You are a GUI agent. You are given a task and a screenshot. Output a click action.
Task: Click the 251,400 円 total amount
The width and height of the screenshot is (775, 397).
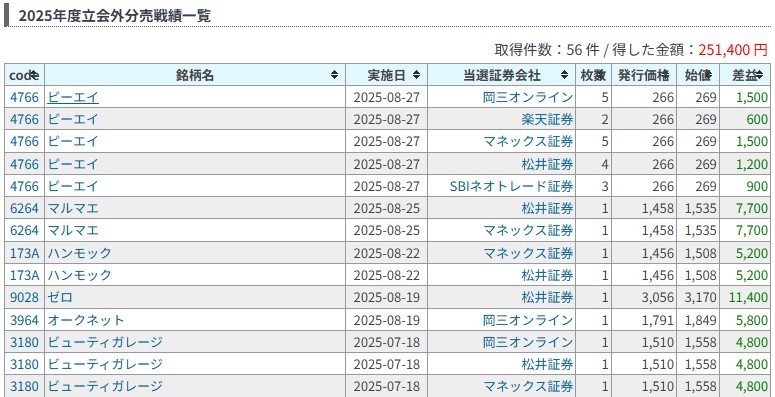733,50
